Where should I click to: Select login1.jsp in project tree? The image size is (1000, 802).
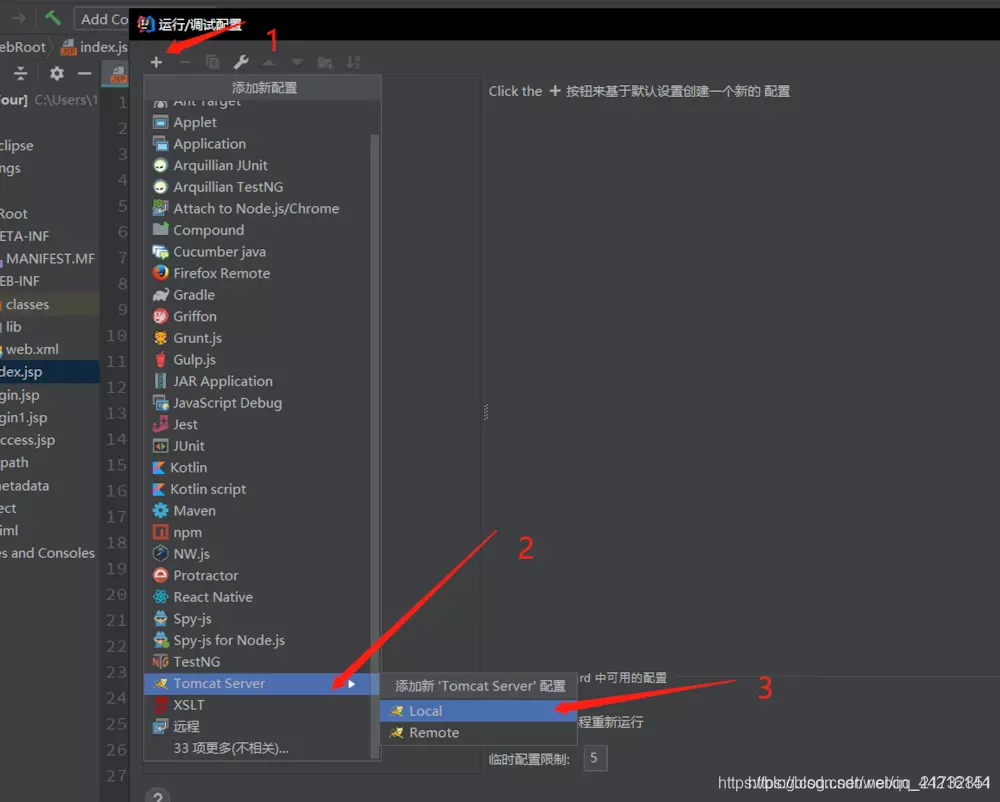49,418
